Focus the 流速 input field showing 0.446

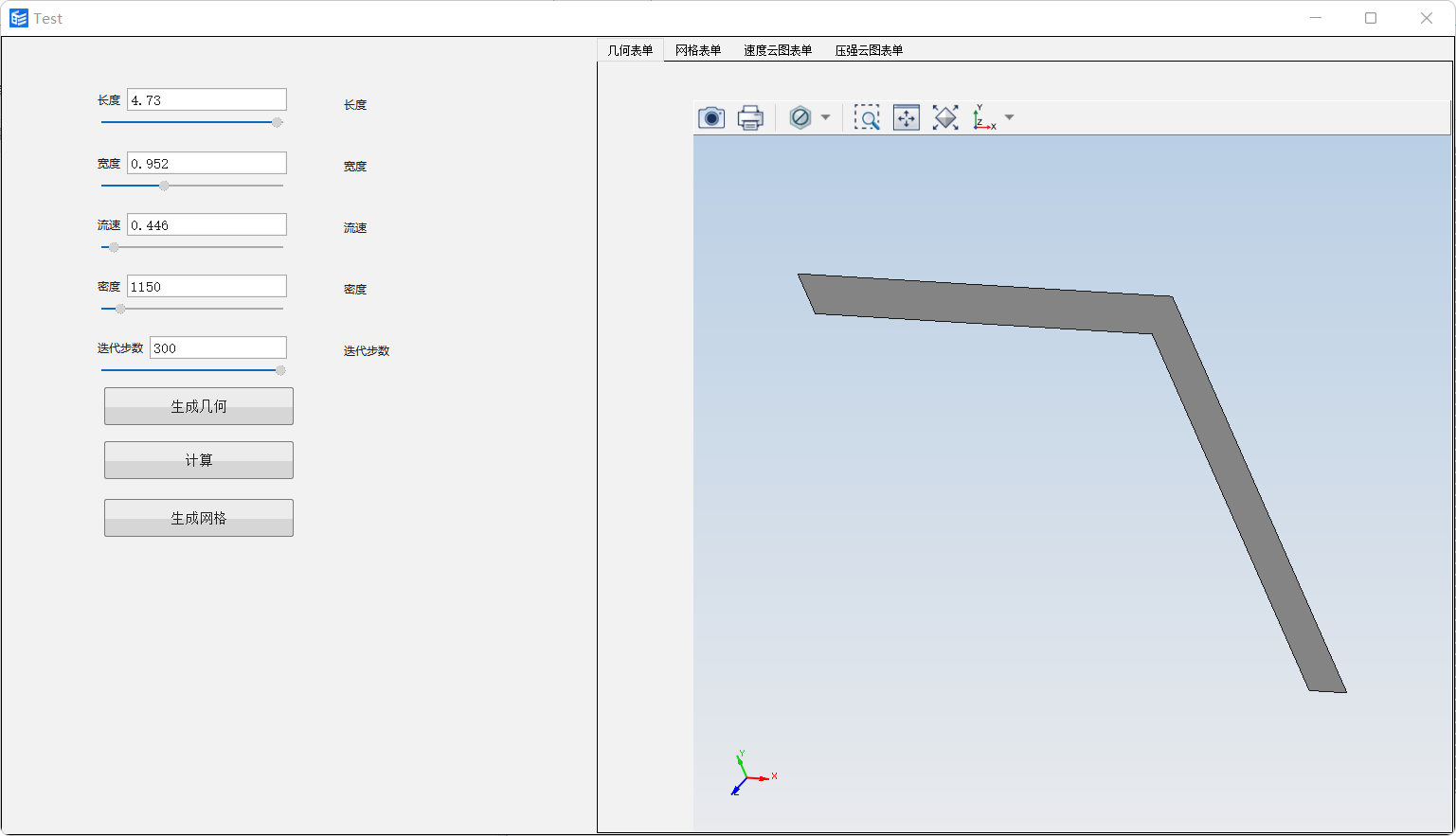coord(207,224)
